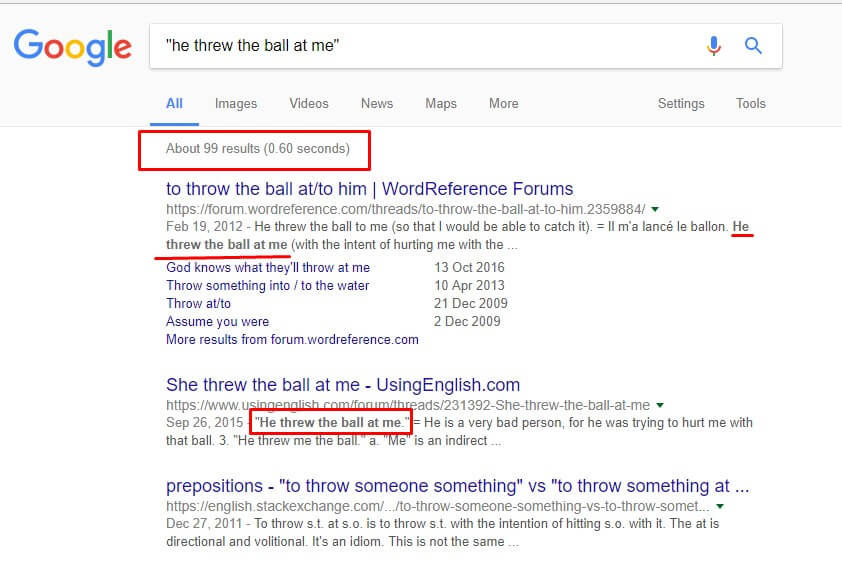The image size is (842, 569).
Task: Click the blue magnifying glass search icon
Action: [753, 46]
